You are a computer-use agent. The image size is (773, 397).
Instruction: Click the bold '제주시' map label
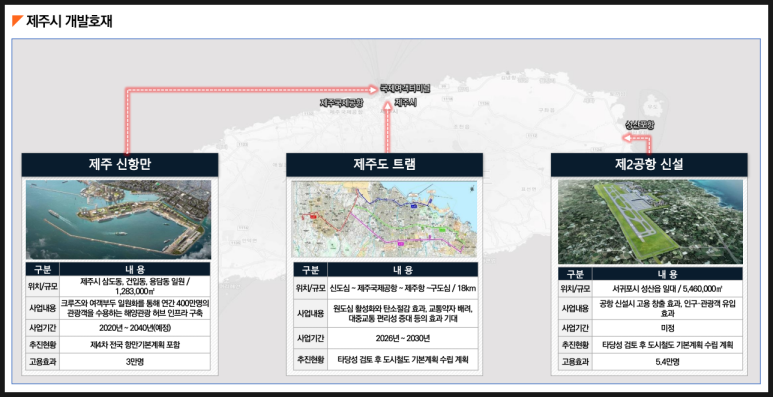pos(406,103)
